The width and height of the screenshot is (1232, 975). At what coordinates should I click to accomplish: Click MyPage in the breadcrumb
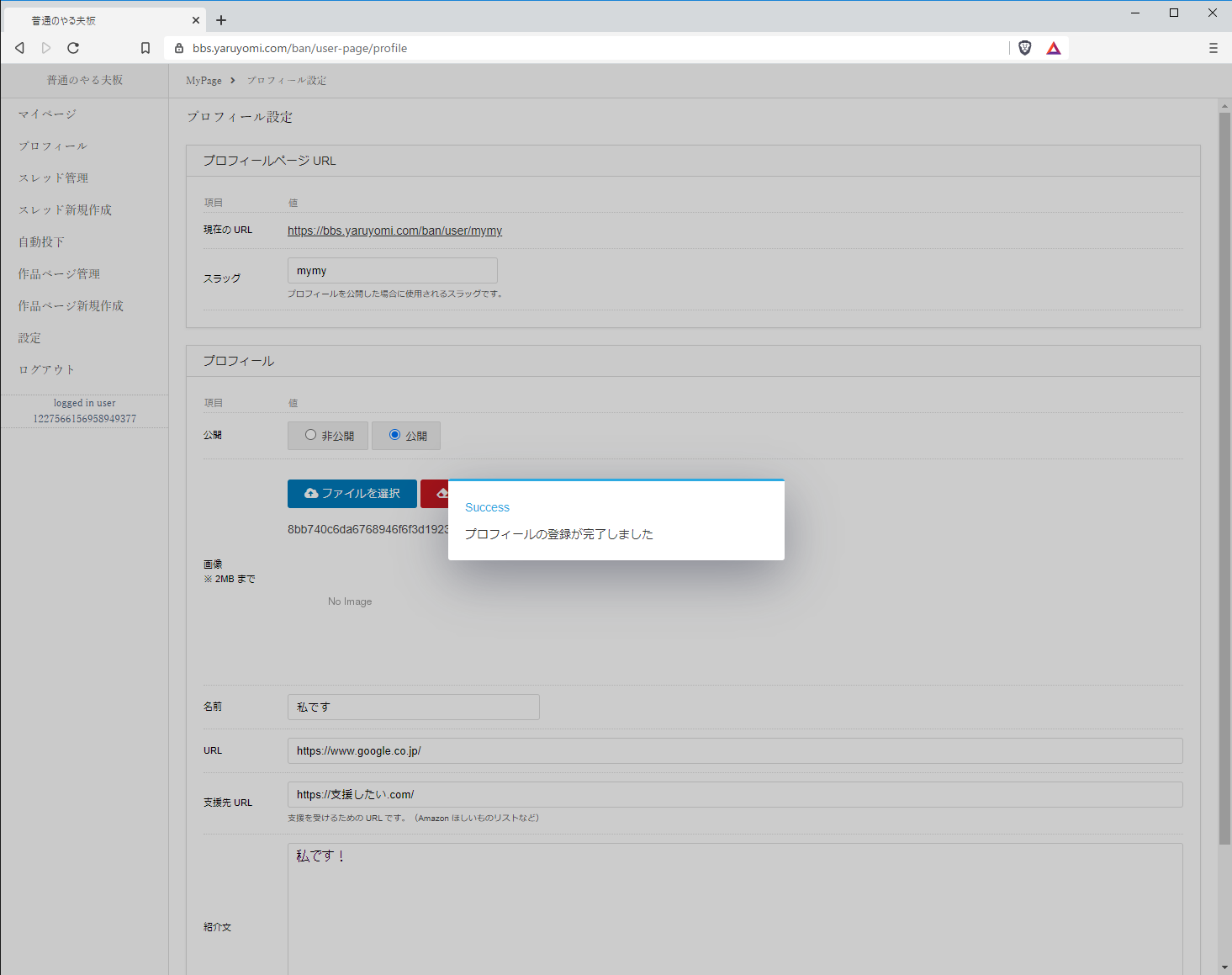point(204,81)
